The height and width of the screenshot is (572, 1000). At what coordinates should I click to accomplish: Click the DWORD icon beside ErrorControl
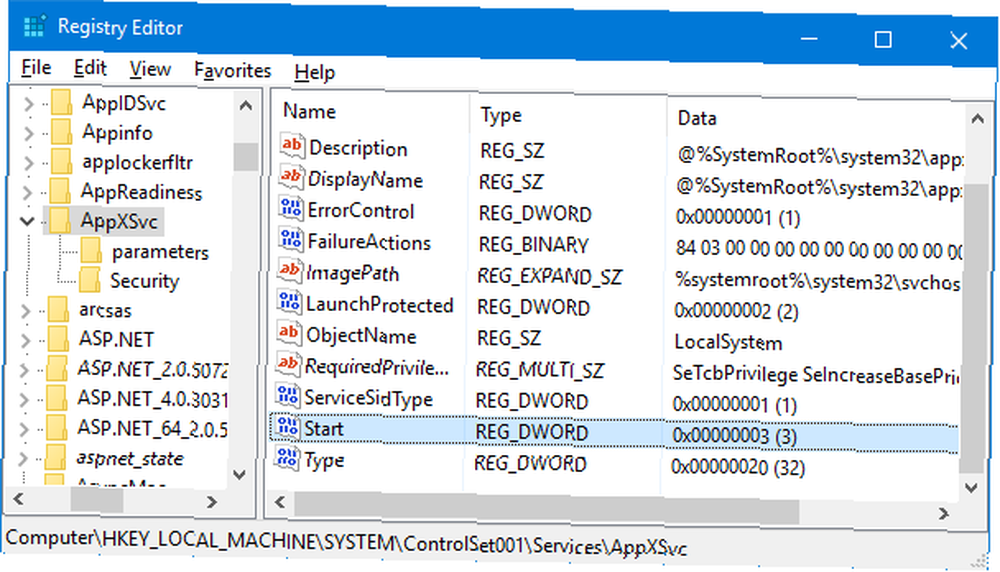pos(290,209)
